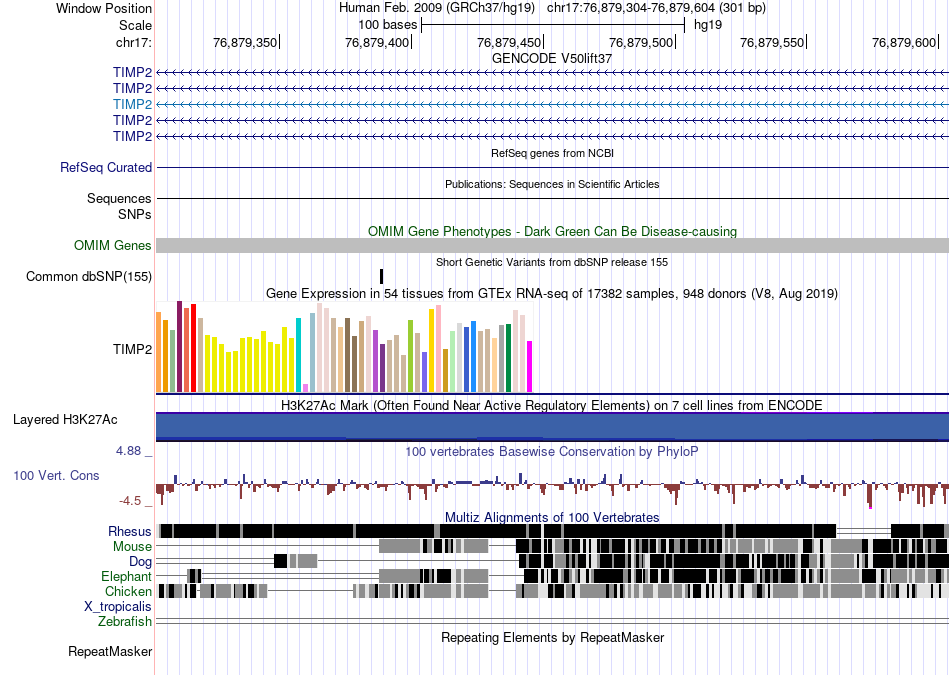Click the 100 bases scale bar label

point(388,25)
